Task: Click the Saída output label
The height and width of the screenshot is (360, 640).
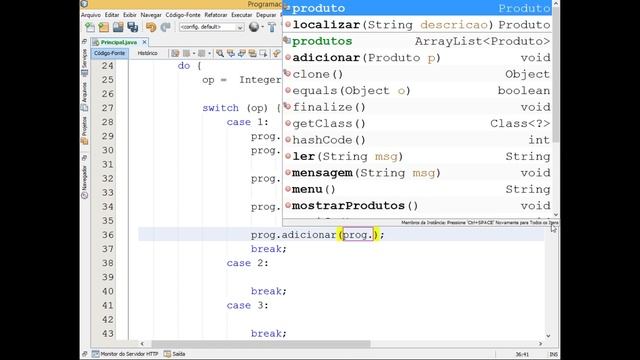Action: (179, 354)
